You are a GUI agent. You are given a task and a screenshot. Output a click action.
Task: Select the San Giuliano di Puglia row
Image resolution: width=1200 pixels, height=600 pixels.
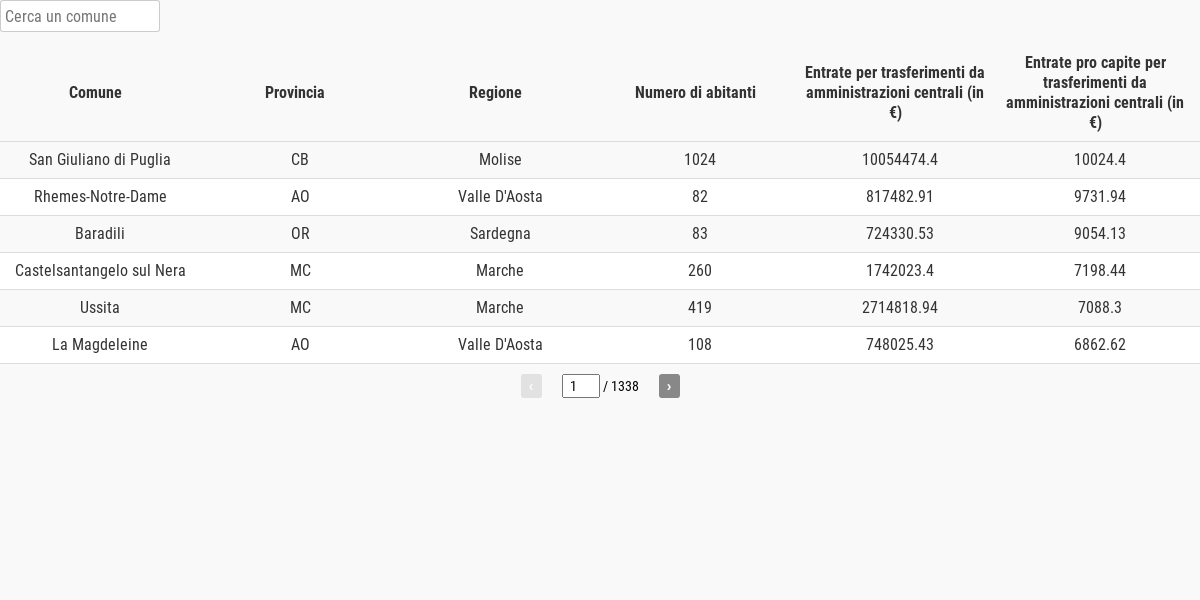coord(600,160)
